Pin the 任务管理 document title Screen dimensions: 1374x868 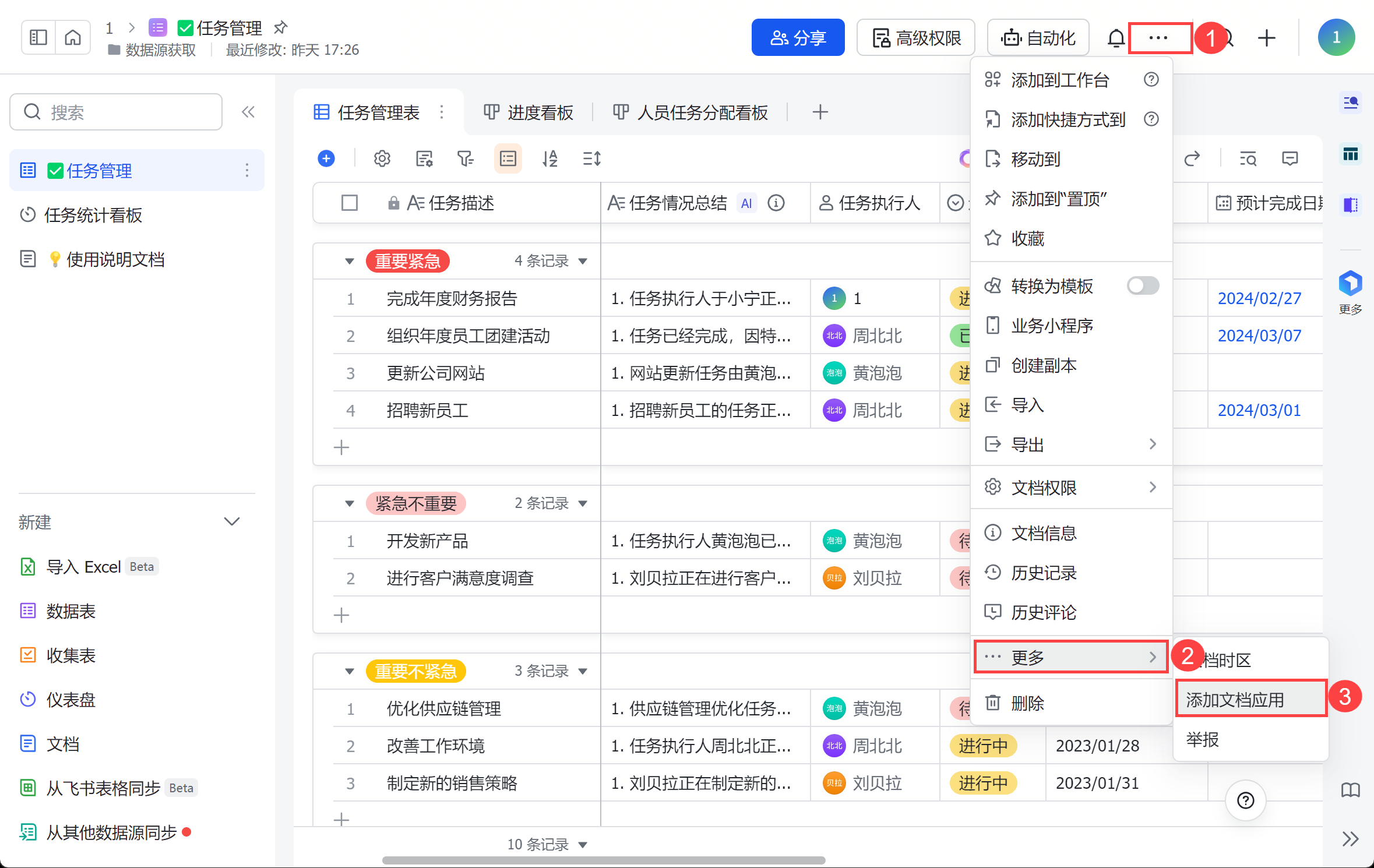click(x=281, y=27)
